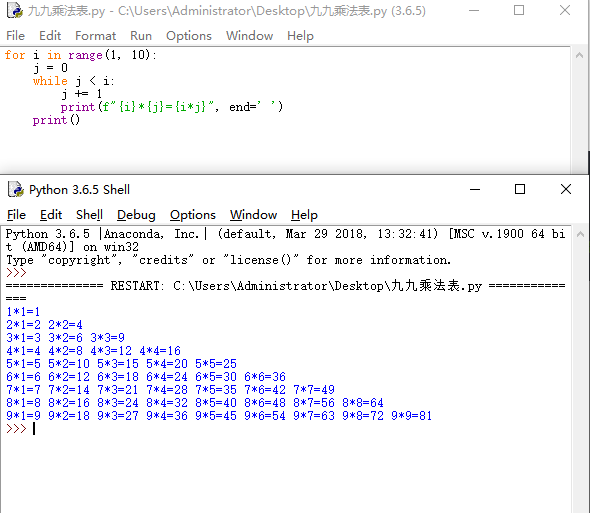Open Window menu in editor window
The height and width of the screenshot is (513, 590).
(249, 36)
